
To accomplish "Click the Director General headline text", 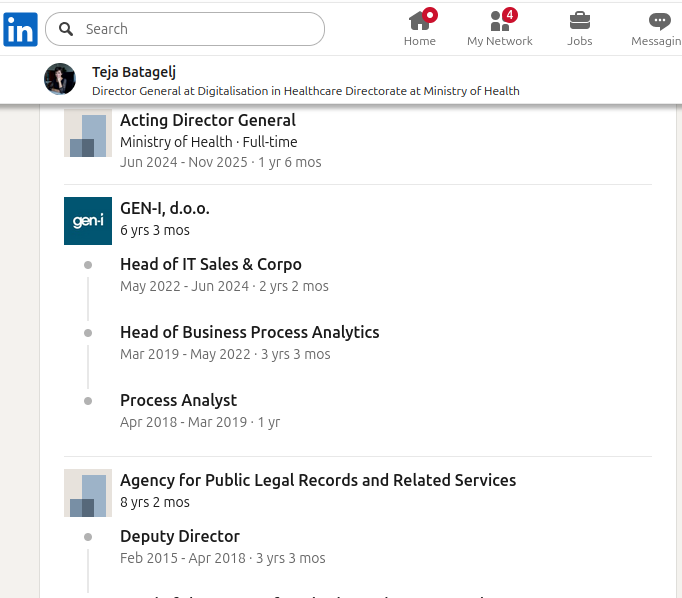I will (x=306, y=91).
